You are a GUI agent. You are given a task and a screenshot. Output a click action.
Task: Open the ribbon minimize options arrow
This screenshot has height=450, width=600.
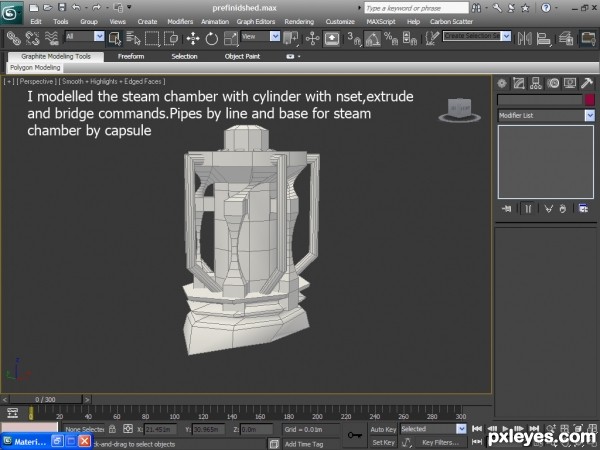tap(299, 57)
